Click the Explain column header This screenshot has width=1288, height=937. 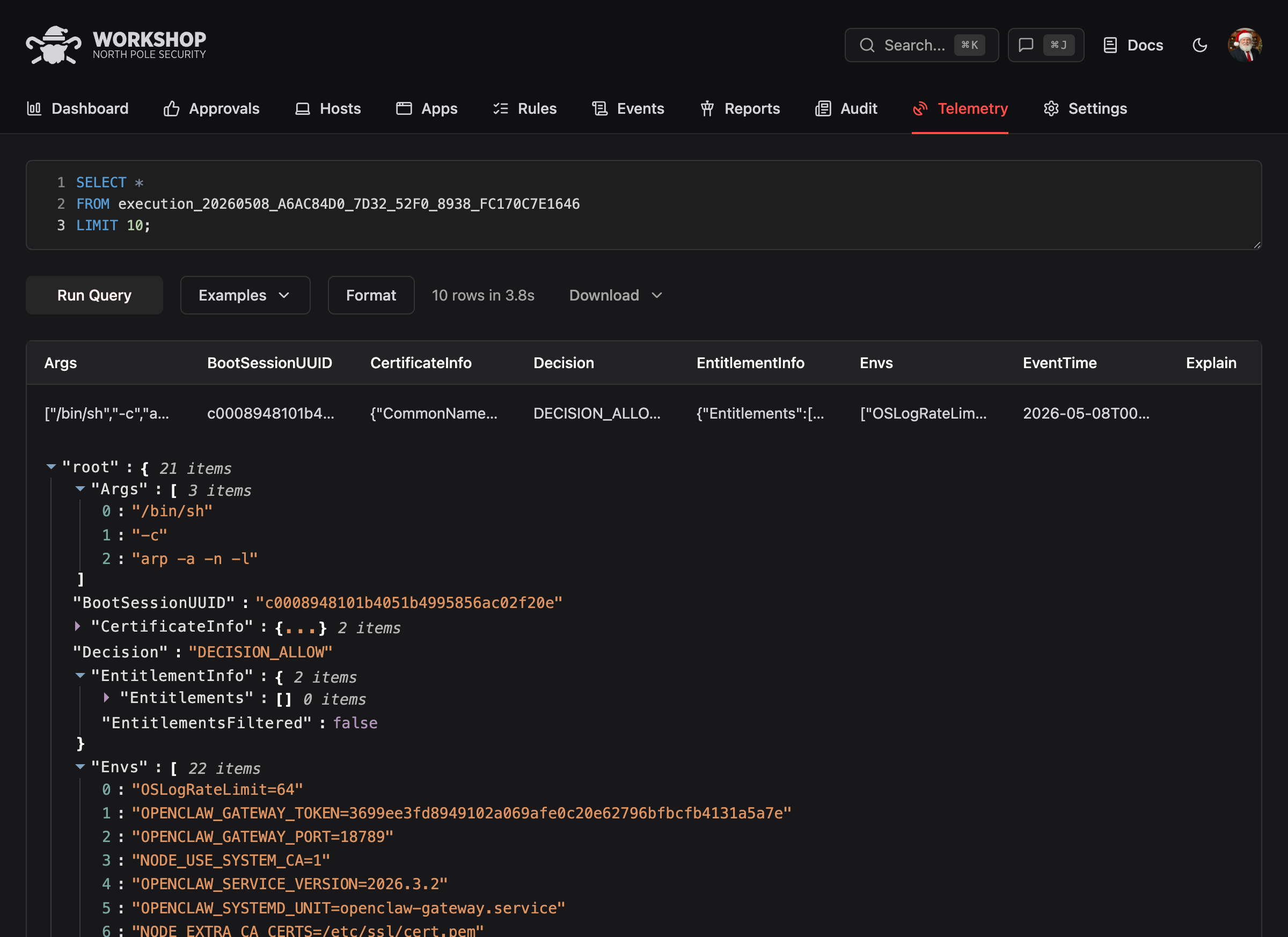tap(1211, 362)
